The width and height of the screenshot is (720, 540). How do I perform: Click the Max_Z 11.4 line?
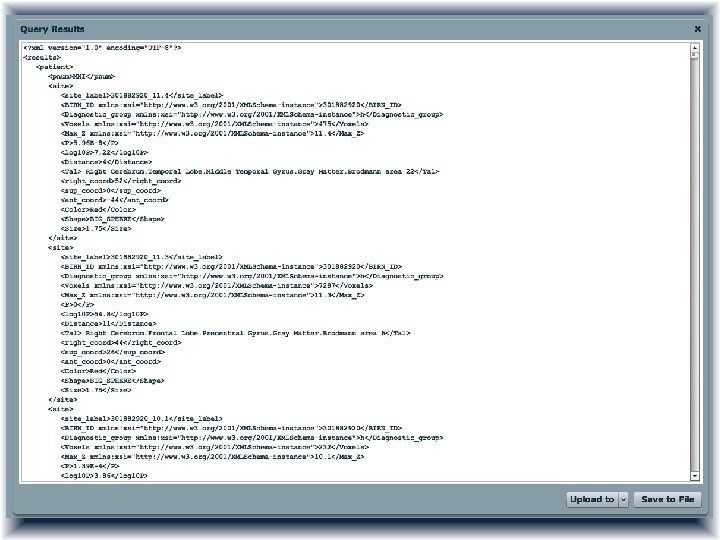coord(212,134)
